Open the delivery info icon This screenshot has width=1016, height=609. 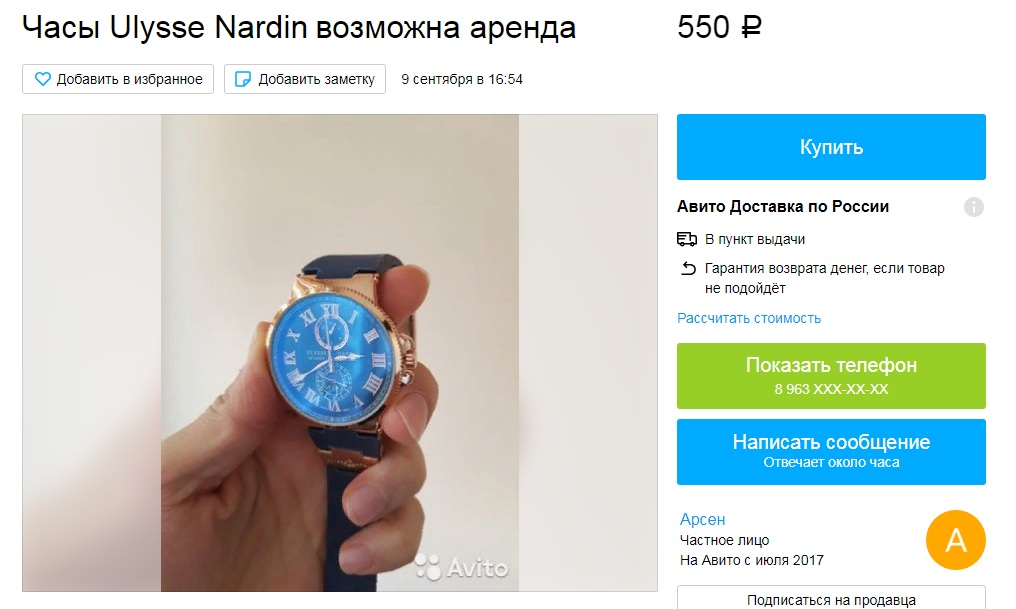973,207
